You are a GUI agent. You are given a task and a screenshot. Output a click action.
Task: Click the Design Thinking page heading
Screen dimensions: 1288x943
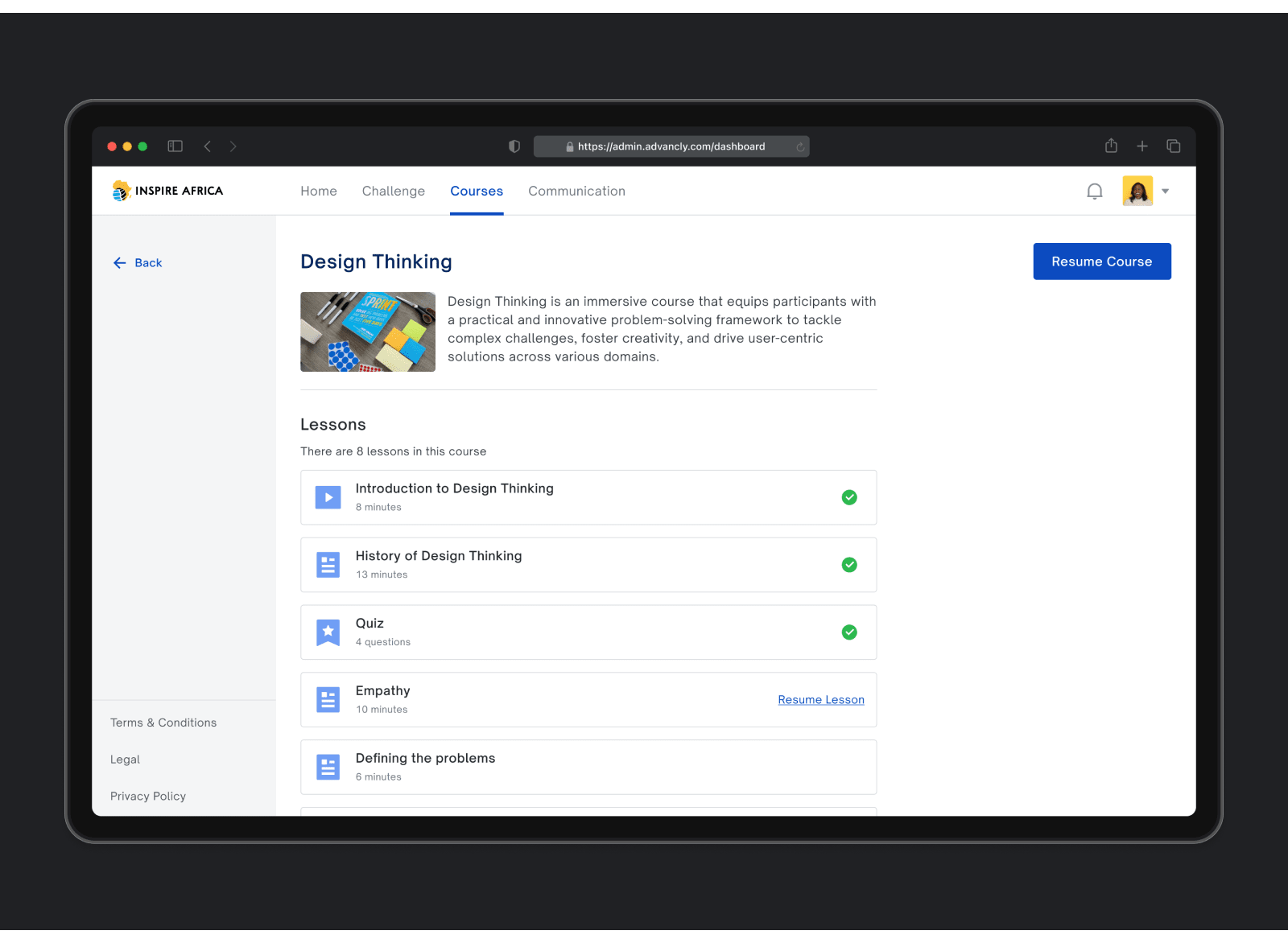point(376,261)
